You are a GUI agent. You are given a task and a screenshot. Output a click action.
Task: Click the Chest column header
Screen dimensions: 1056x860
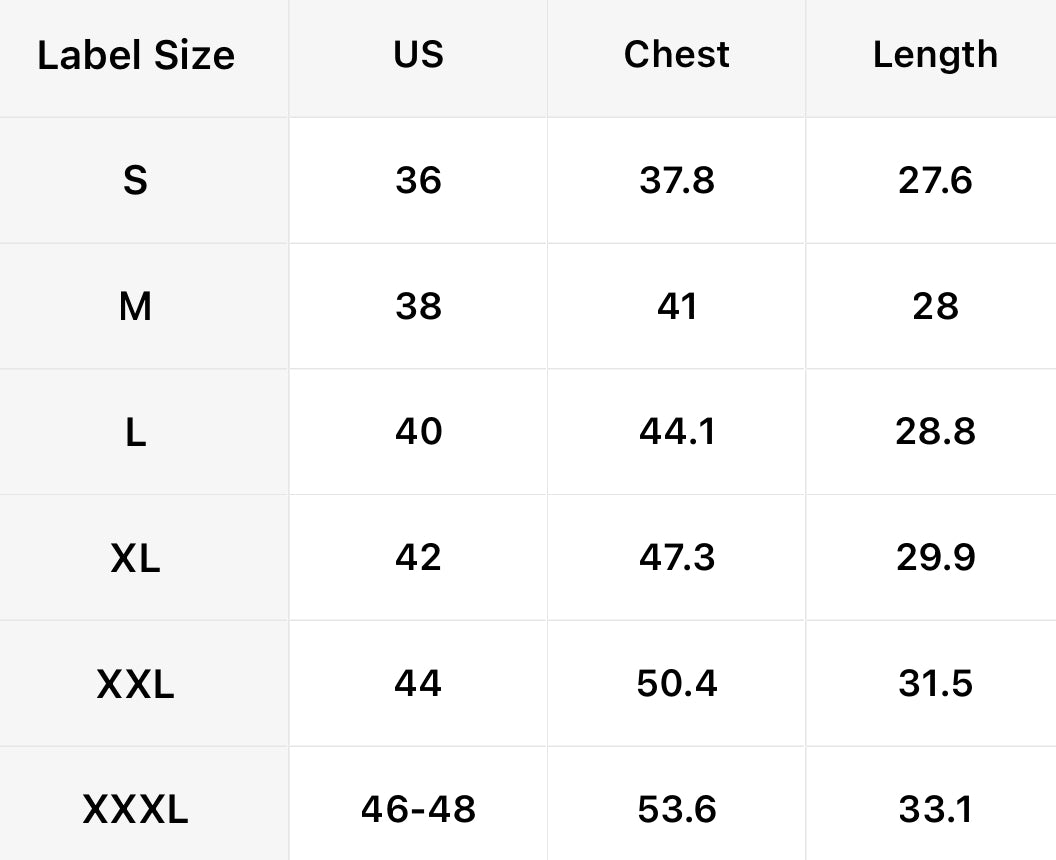coord(677,55)
